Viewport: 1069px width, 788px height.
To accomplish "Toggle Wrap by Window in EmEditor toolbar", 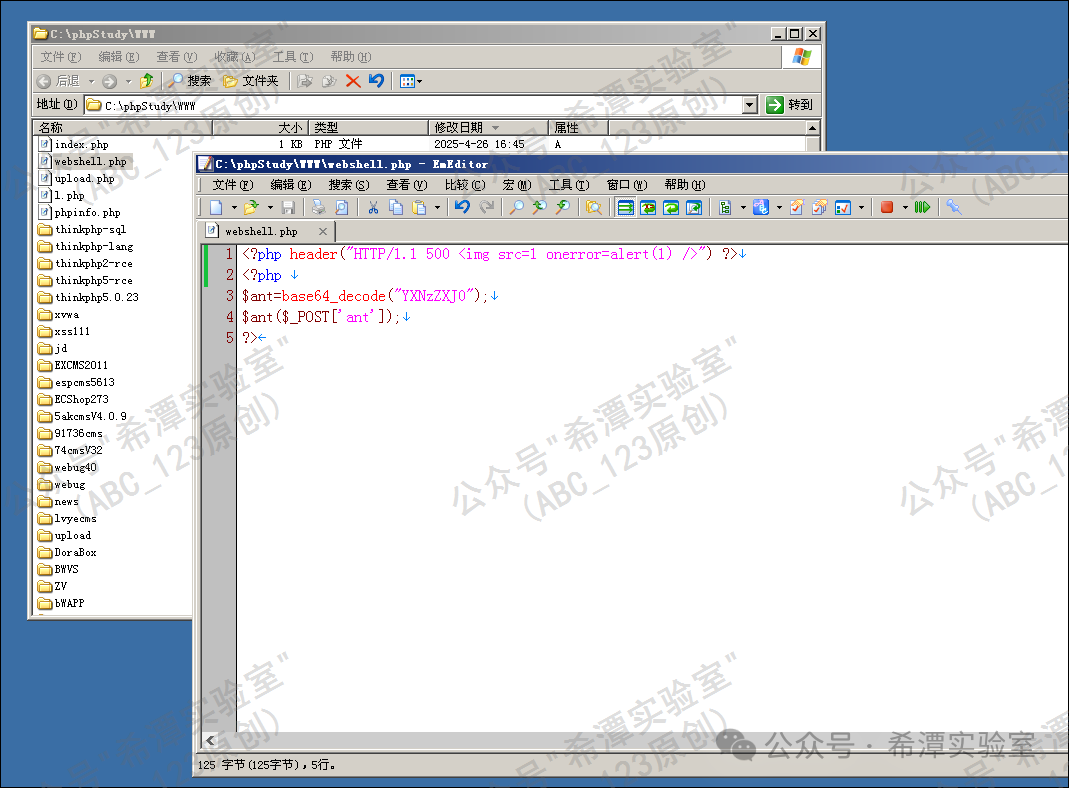I will tap(672, 207).
